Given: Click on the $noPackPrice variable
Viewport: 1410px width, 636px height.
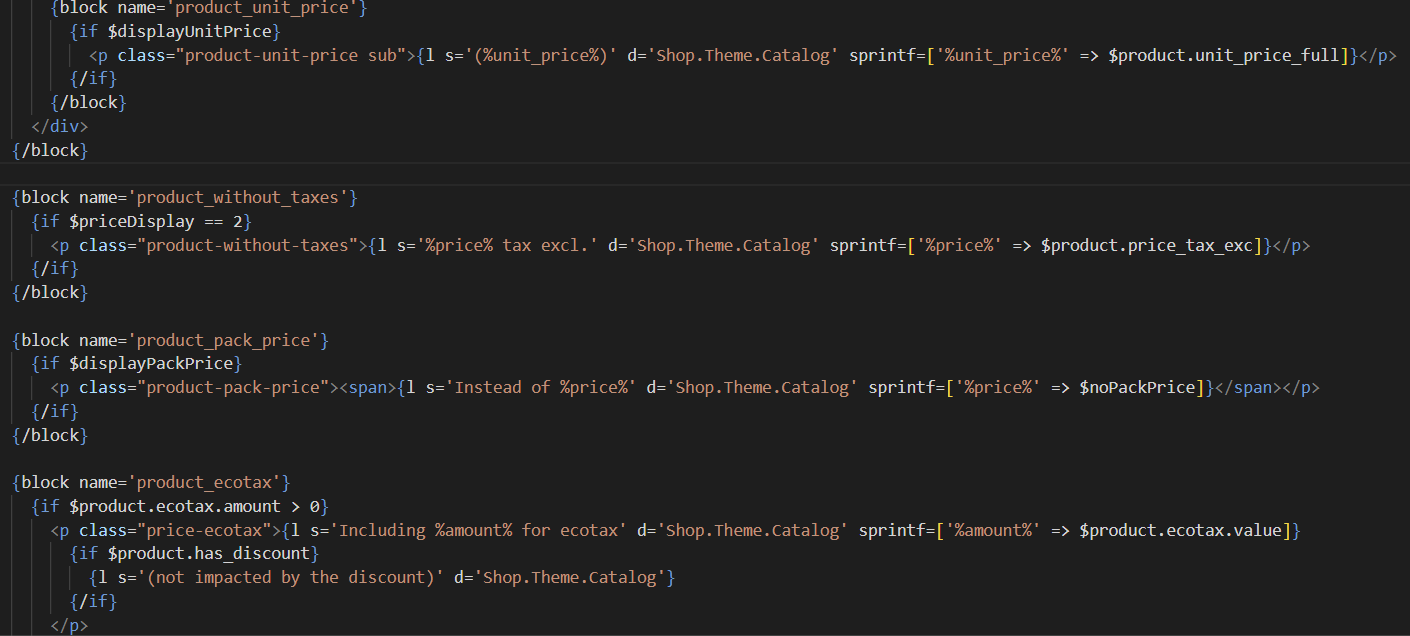Looking at the screenshot, I should [1137, 387].
